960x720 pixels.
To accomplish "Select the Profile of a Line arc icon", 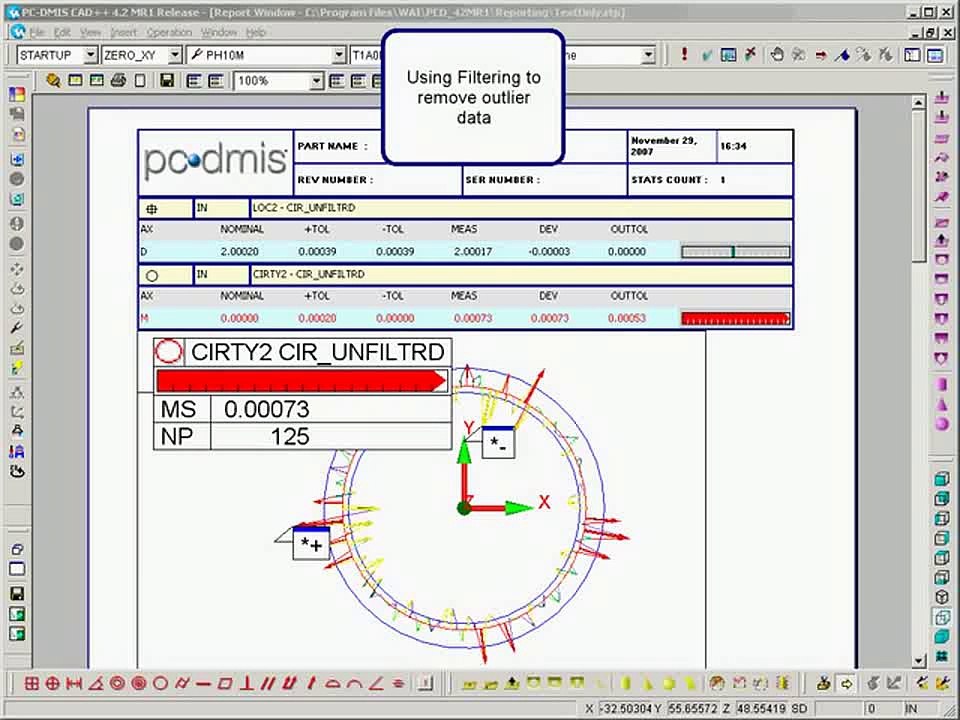I will tap(355, 684).
